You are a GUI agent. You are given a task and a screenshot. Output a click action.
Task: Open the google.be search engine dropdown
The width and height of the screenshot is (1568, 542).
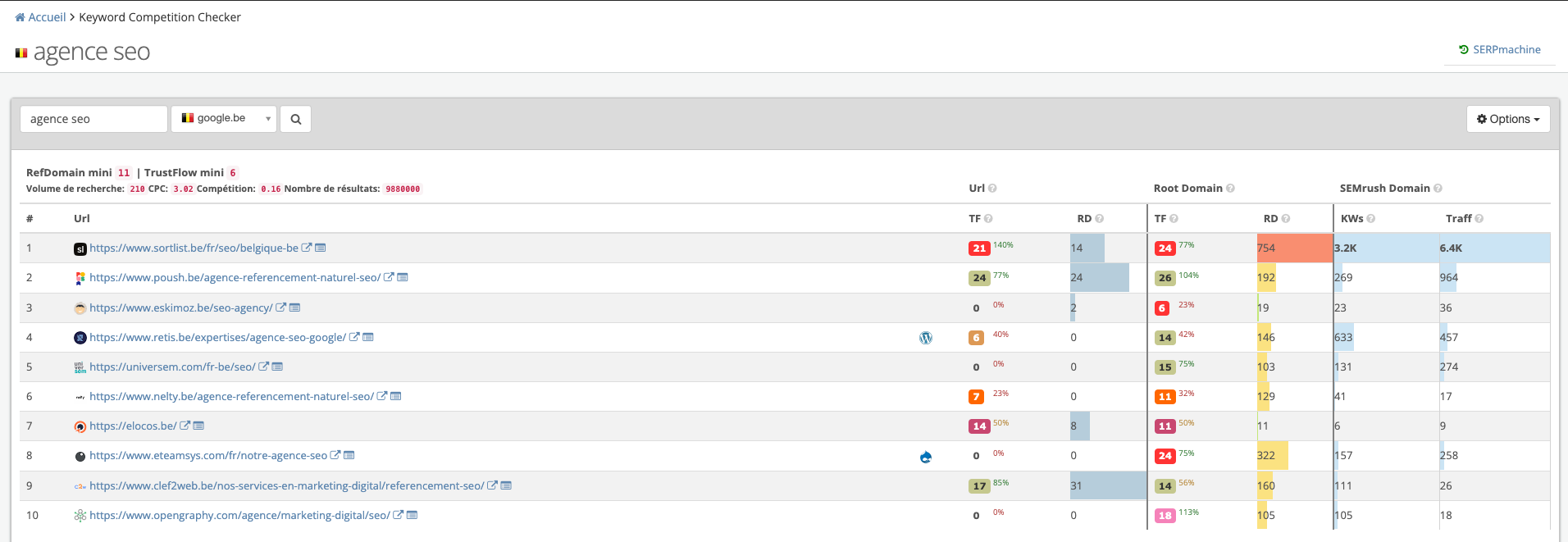tap(224, 119)
